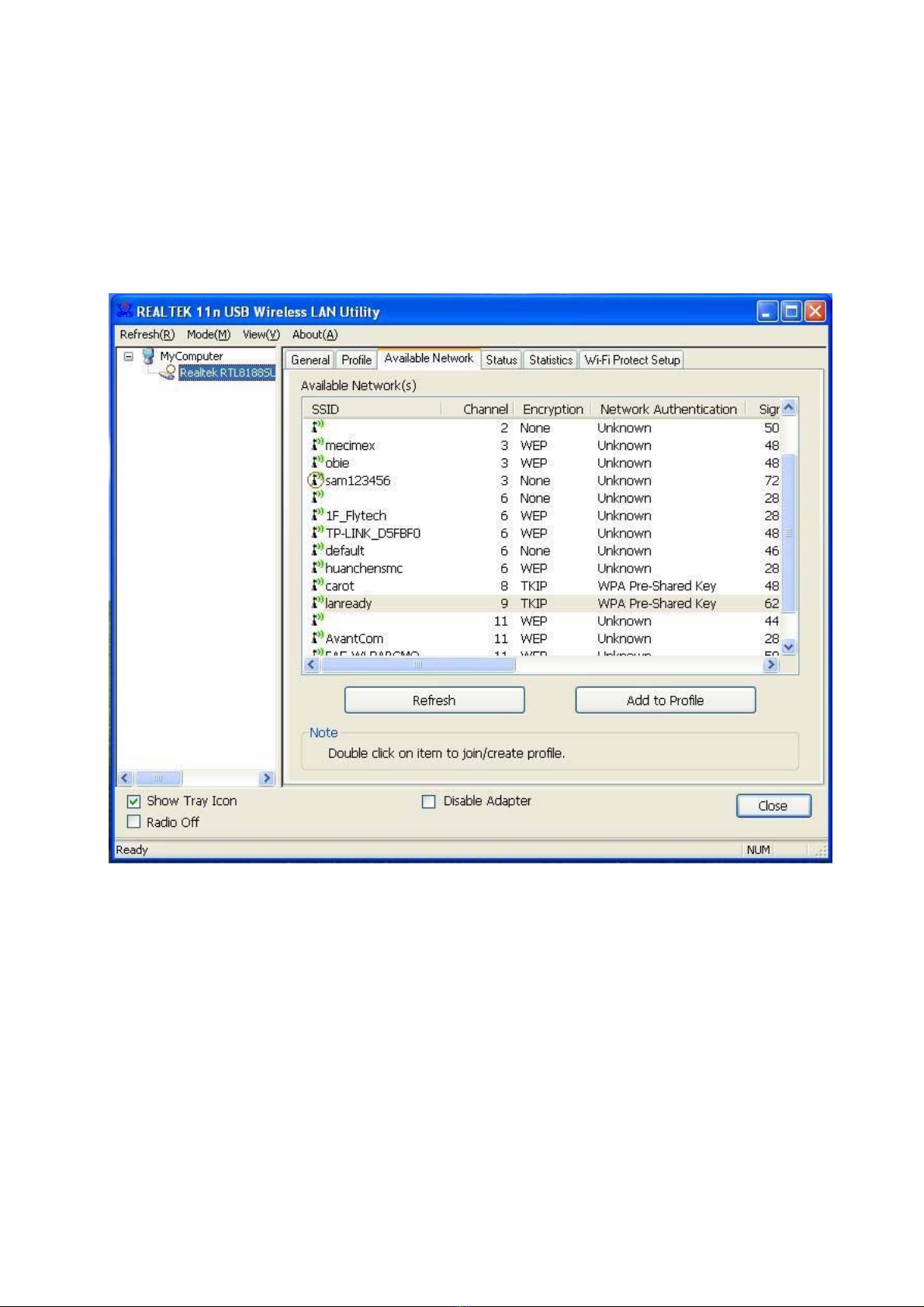Image resolution: width=924 pixels, height=1307 pixels.
Task: Sort by the Network Authentication column header
Action: [x=668, y=409]
